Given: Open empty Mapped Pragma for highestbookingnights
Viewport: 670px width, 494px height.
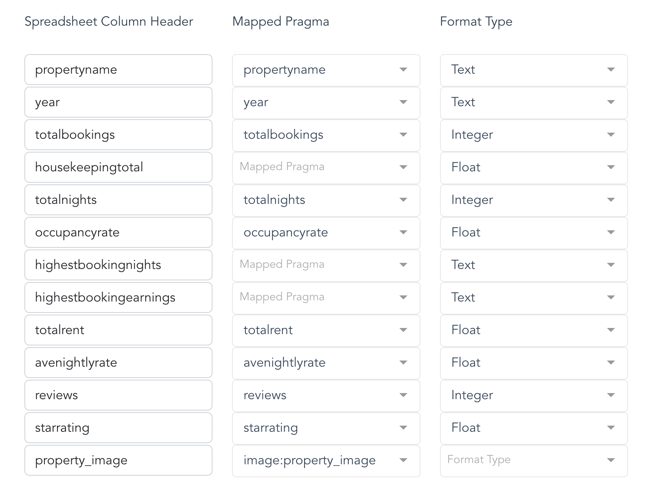Looking at the screenshot, I should [x=326, y=265].
